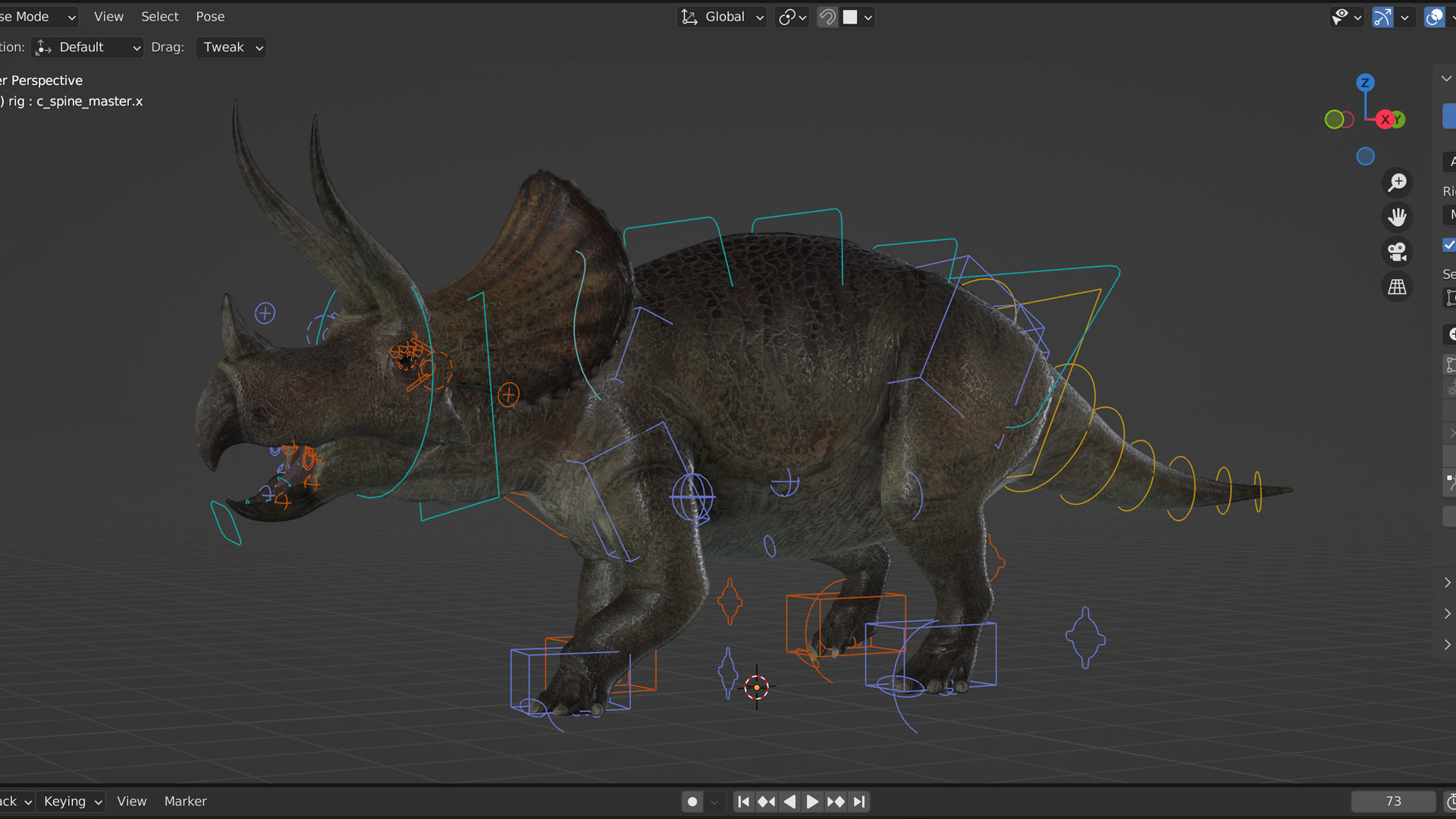Click the negative Y axis gizmo circle
The height and width of the screenshot is (819, 1456).
(x=1334, y=119)
